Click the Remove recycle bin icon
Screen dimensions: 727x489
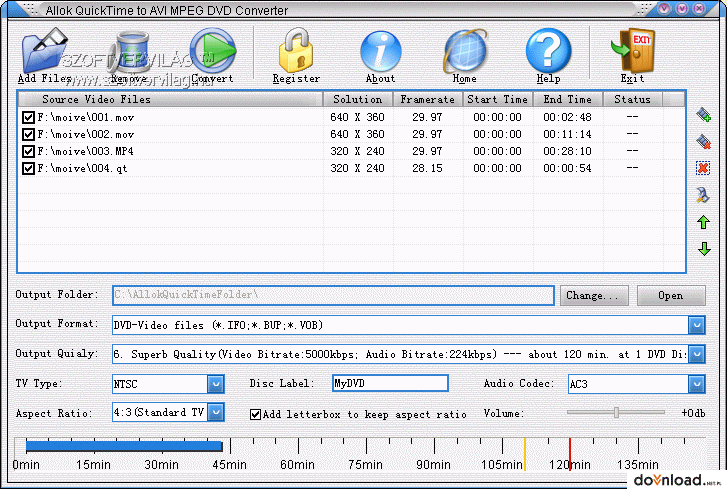click(132, 52)
